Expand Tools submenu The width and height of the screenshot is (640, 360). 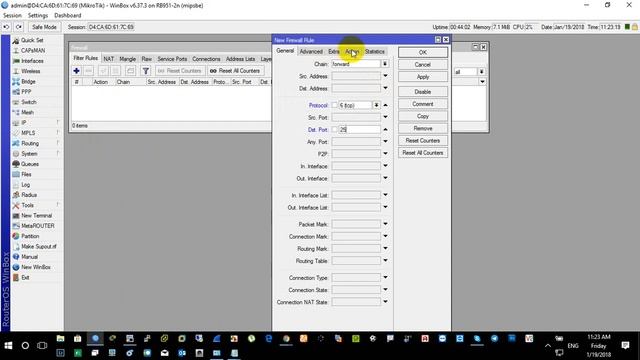(27, 205)
